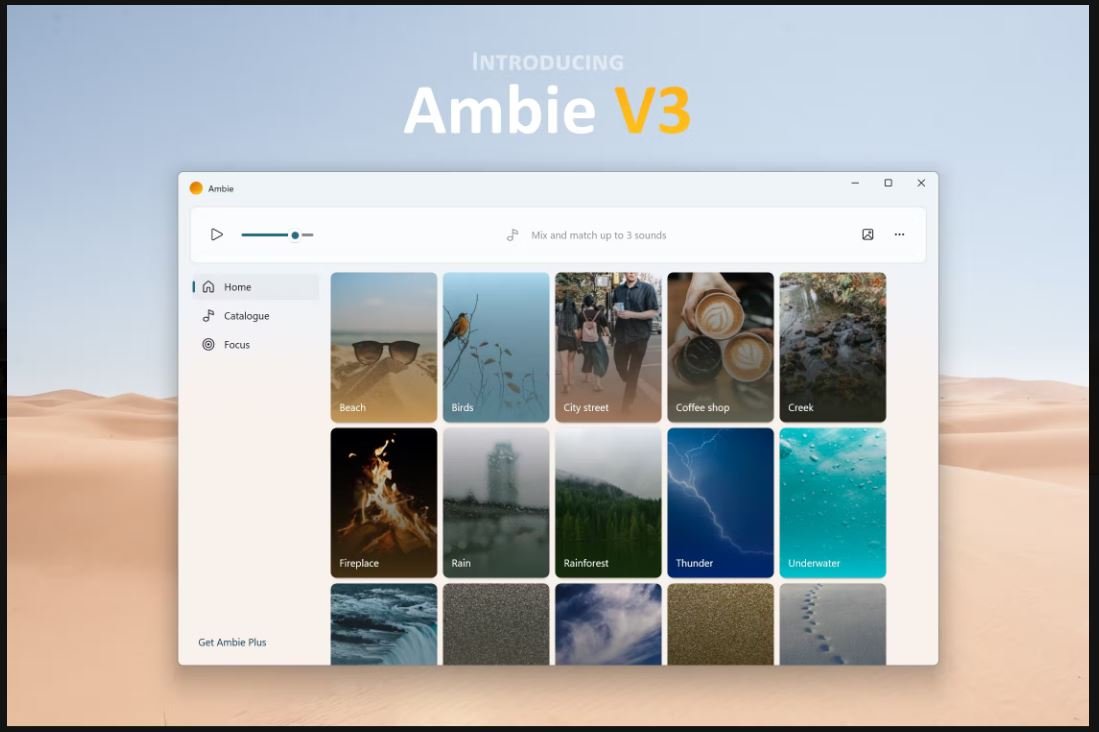Select the cloudy sky image tile
Screen dimensions: 1099x732
[x=608, y=624]
